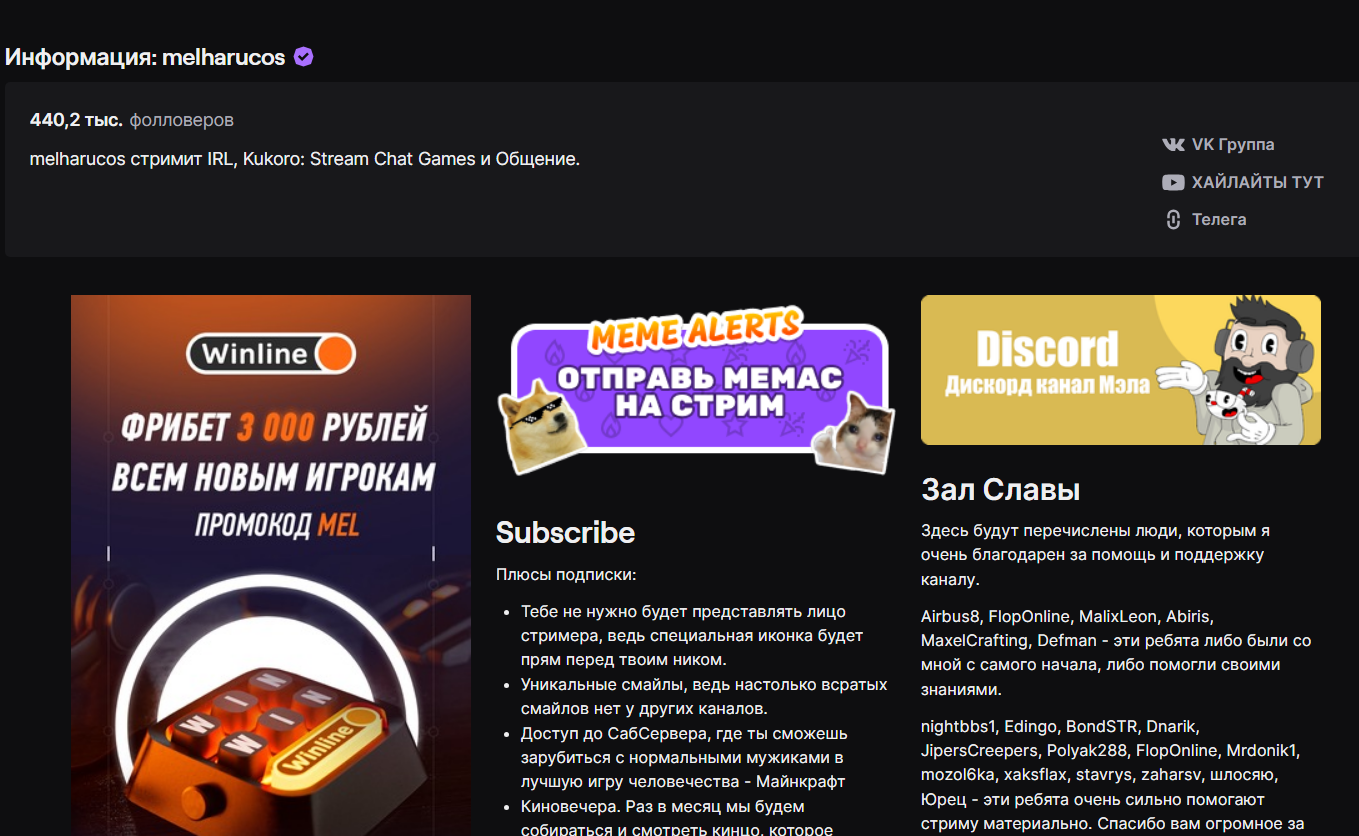
Task: Click the paragraph starting with Airbus8
Action: (x=1116, y=653)
